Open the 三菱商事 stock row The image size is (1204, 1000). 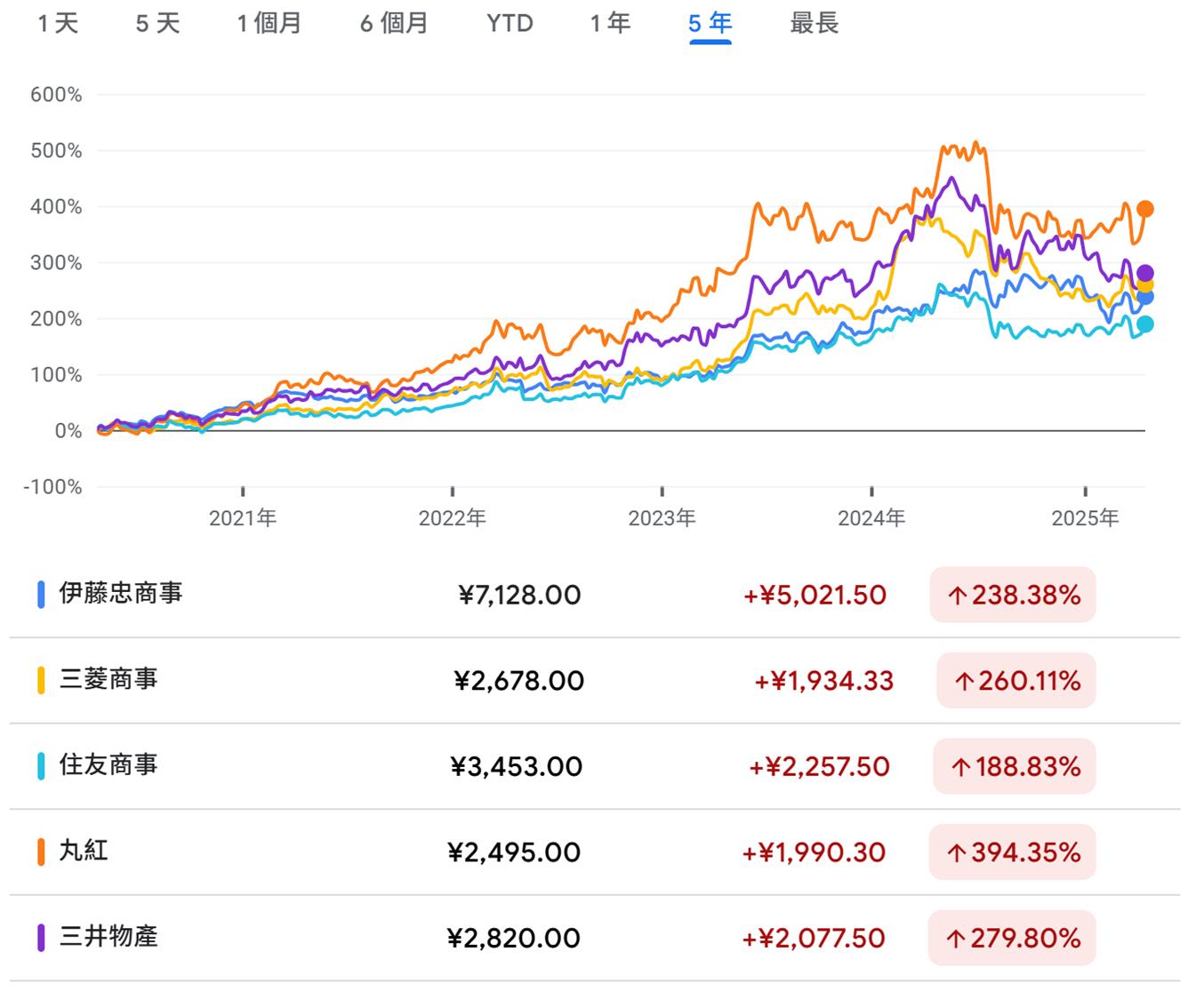(x=108, y=680)
